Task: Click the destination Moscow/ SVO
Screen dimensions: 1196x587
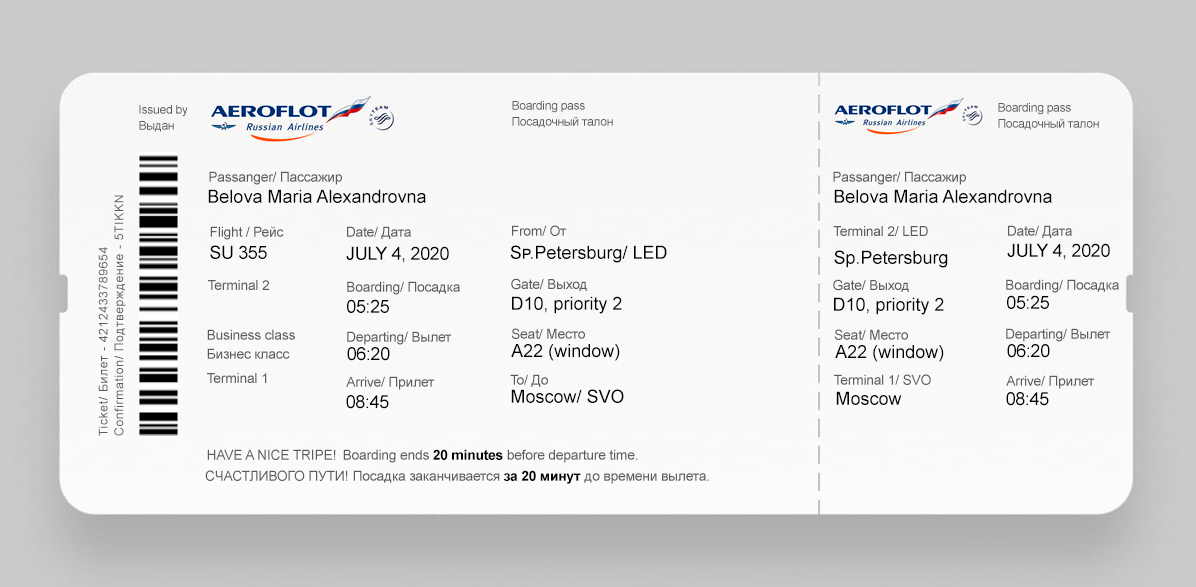Action: (567, 397)
